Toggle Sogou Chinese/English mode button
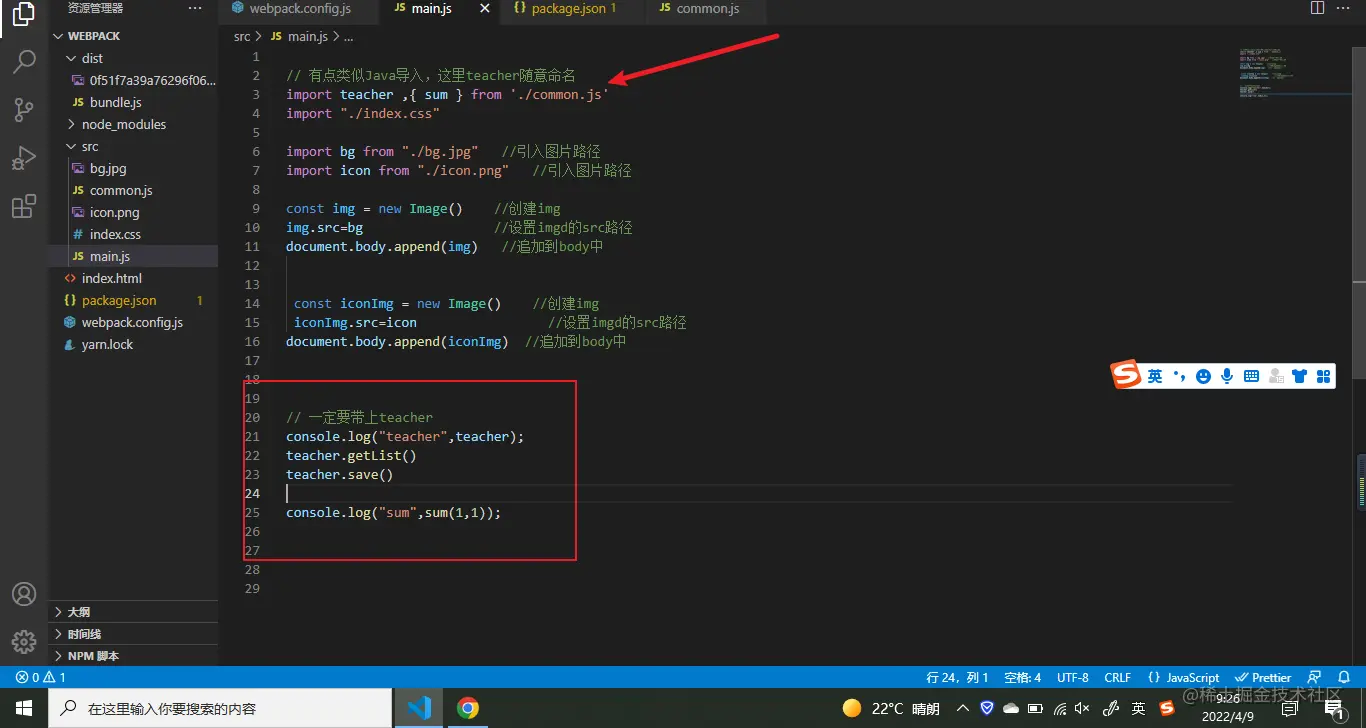Viewport: 1366px width, 728px height. (x=1155, y=376)
